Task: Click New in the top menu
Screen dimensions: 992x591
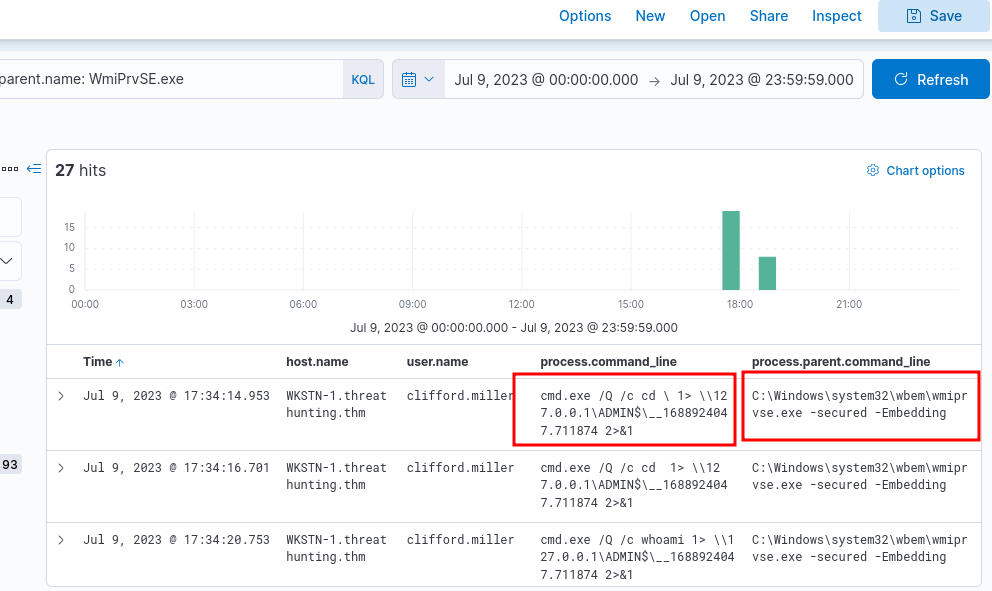Action: point(650,16)
